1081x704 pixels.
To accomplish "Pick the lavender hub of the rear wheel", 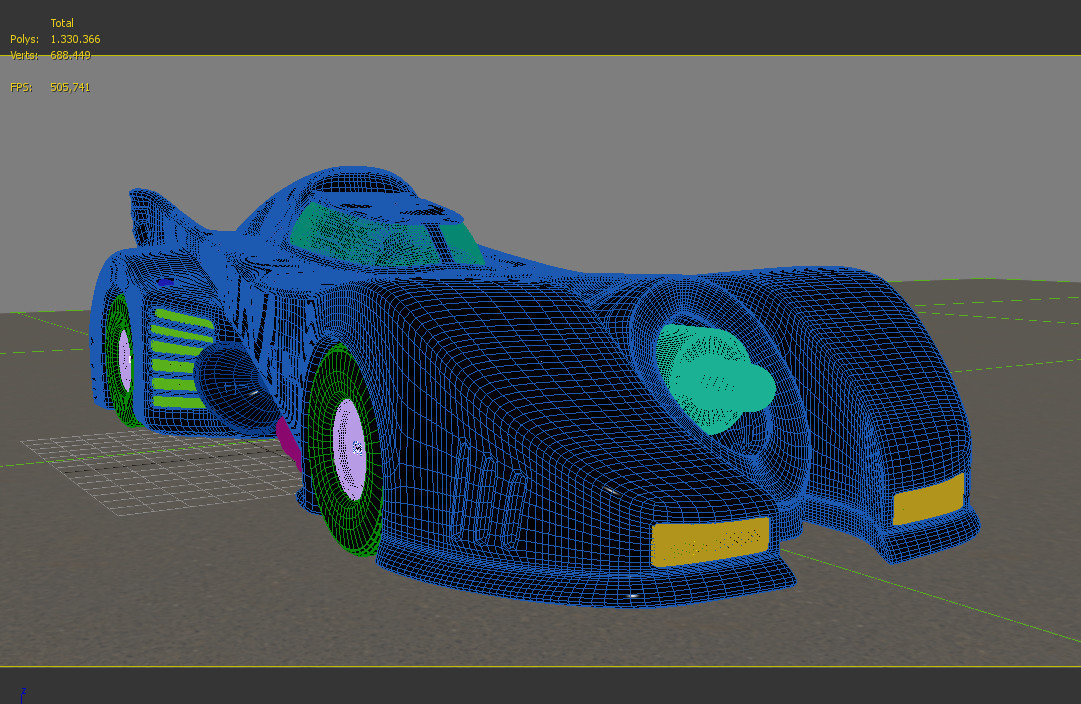I will click(x=125, y=360).
